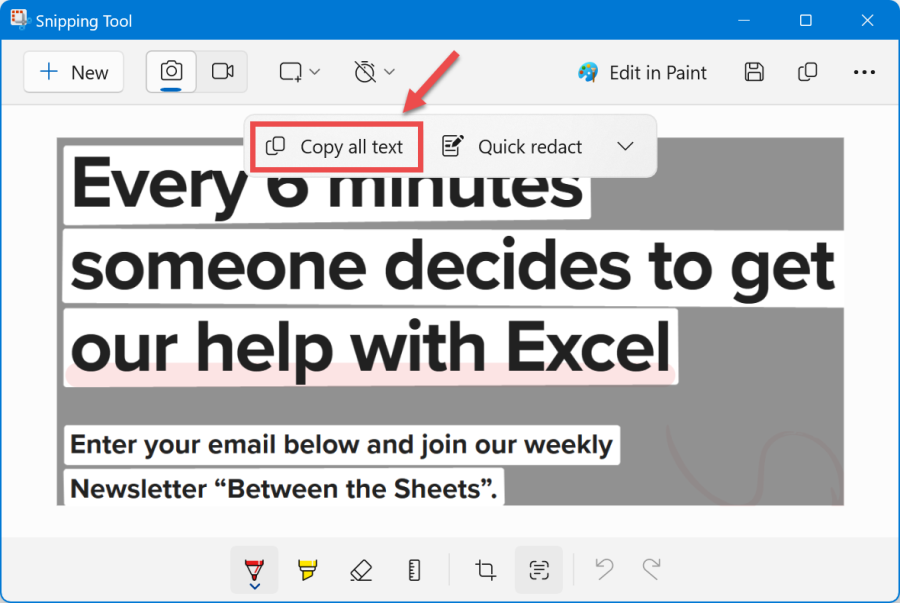Screen dimensions: 900x603
Task: Select the Image crop tool
Action: (x=486, y=570)
